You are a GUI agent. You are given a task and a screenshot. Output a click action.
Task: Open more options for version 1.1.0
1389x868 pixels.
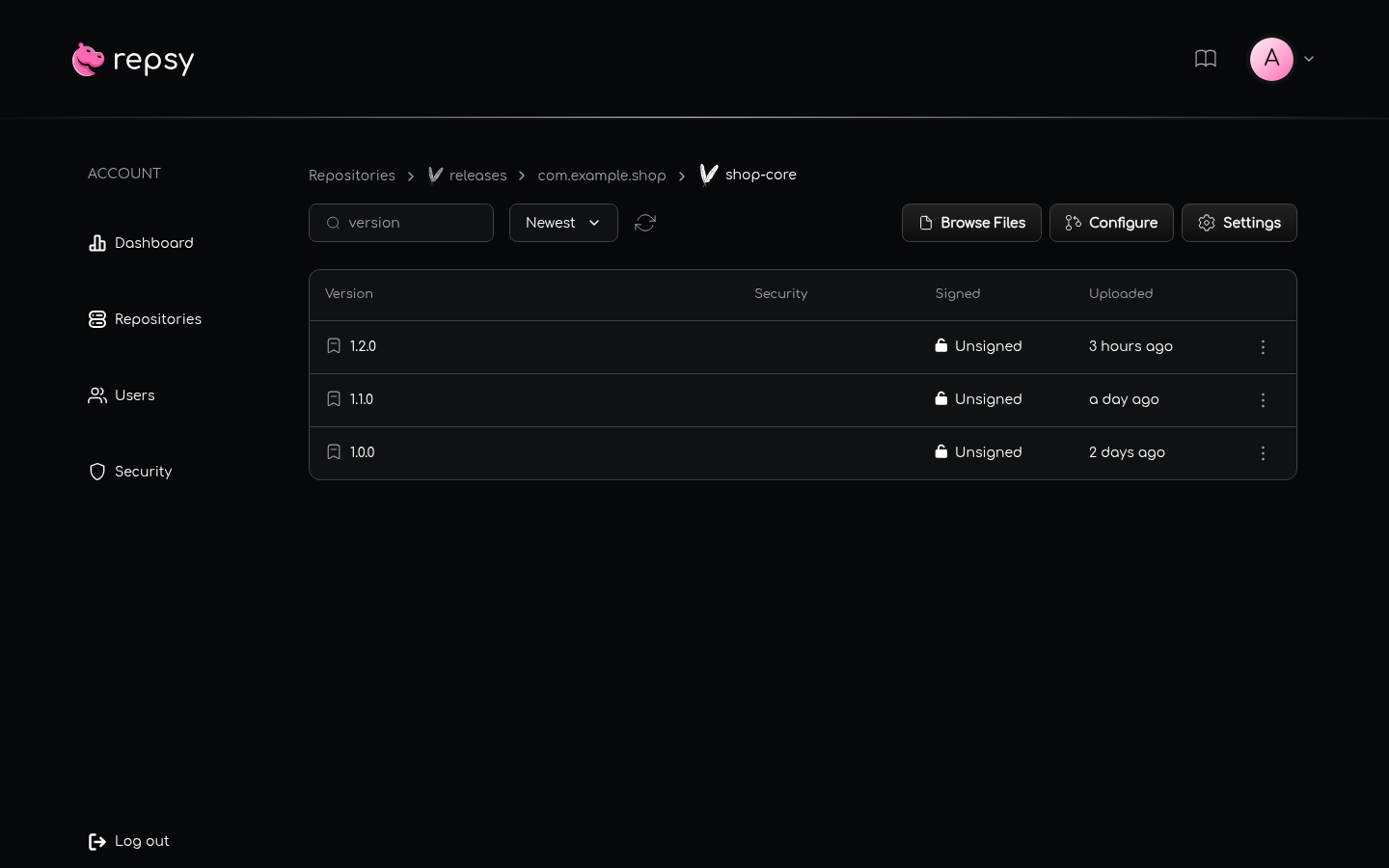1263,400
